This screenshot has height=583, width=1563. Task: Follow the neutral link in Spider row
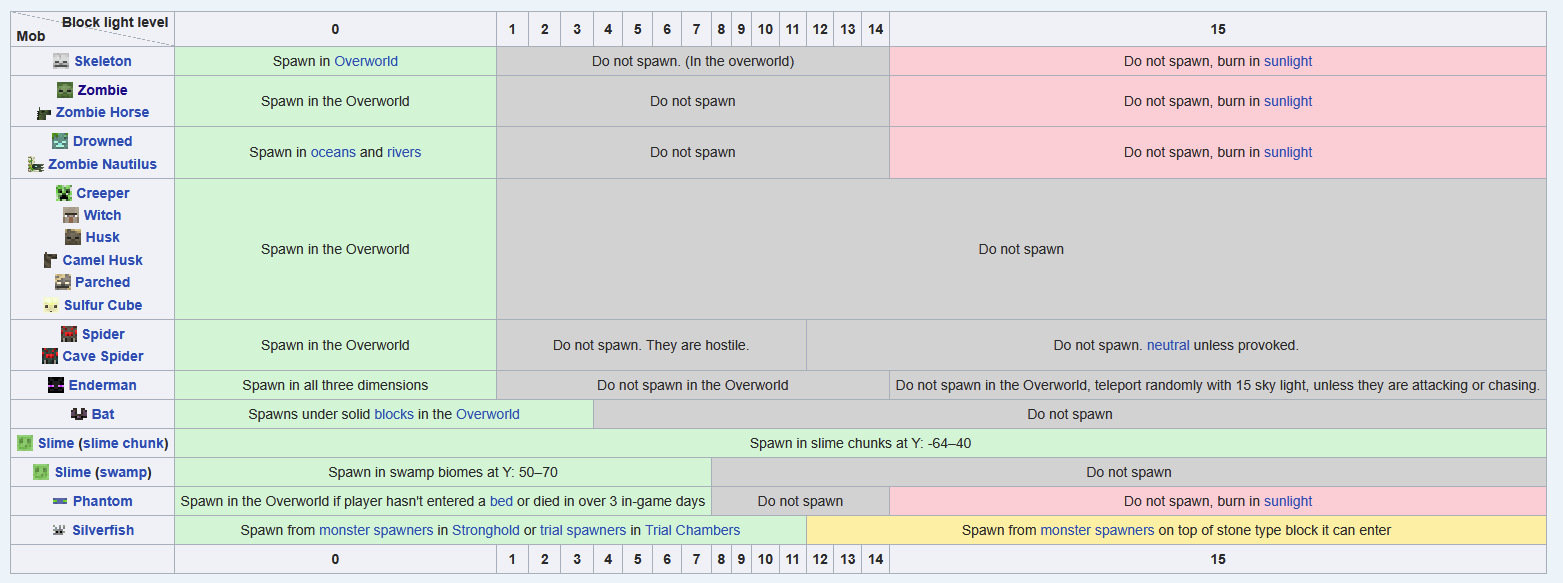tap(1168, 345)
